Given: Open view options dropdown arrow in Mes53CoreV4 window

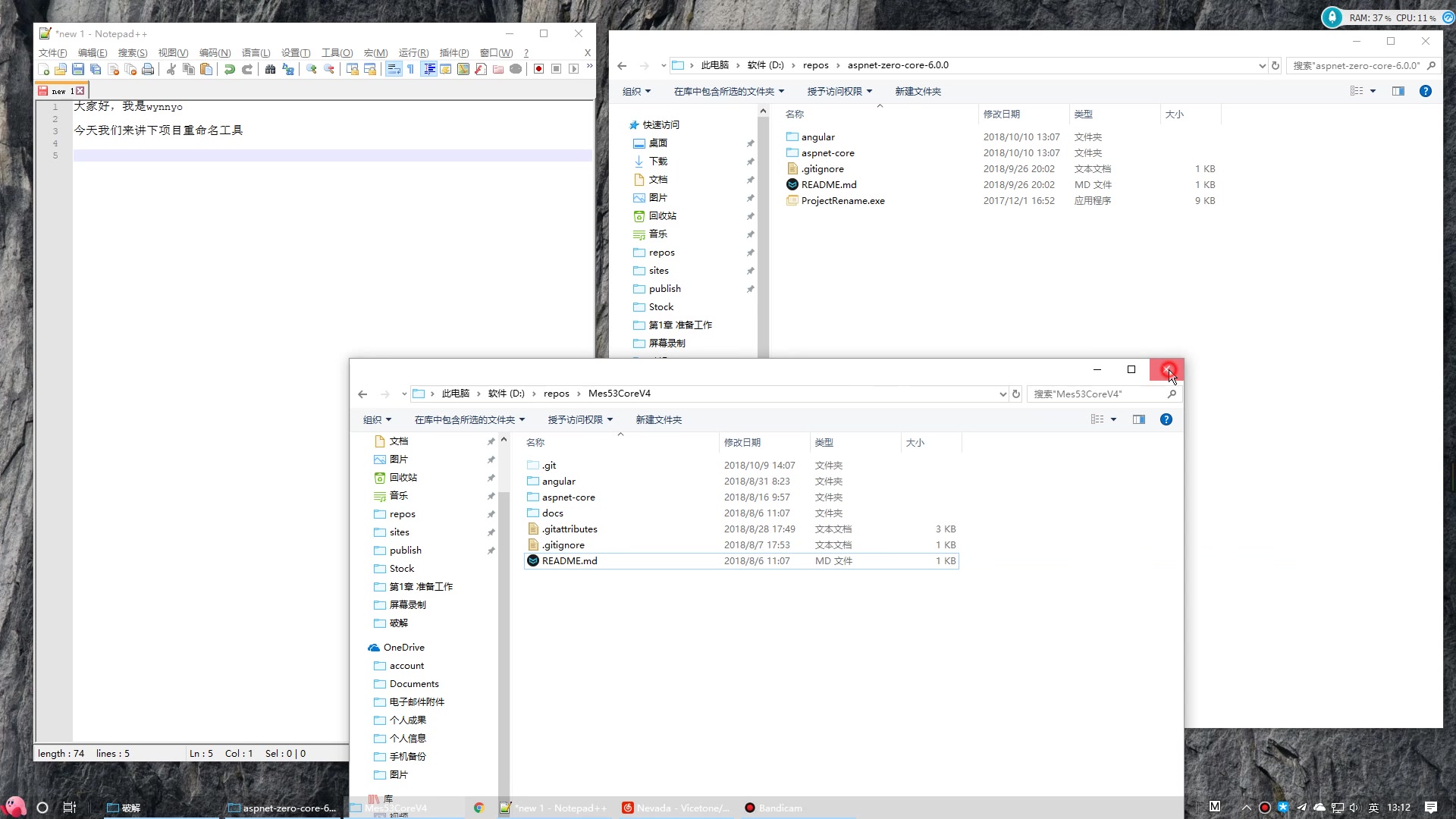Looking at the screenshot, I should pyautogui.click(x=1113, y=419).
